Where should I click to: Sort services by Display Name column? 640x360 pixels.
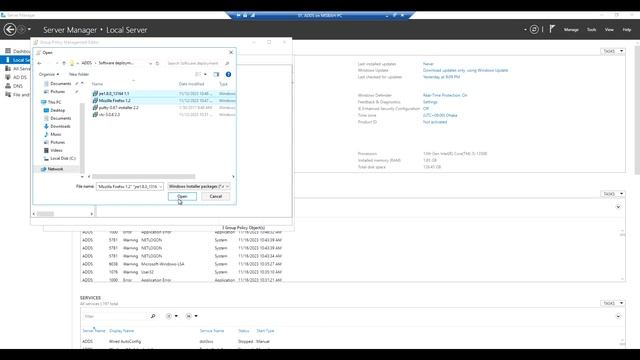tap(122, 331)
